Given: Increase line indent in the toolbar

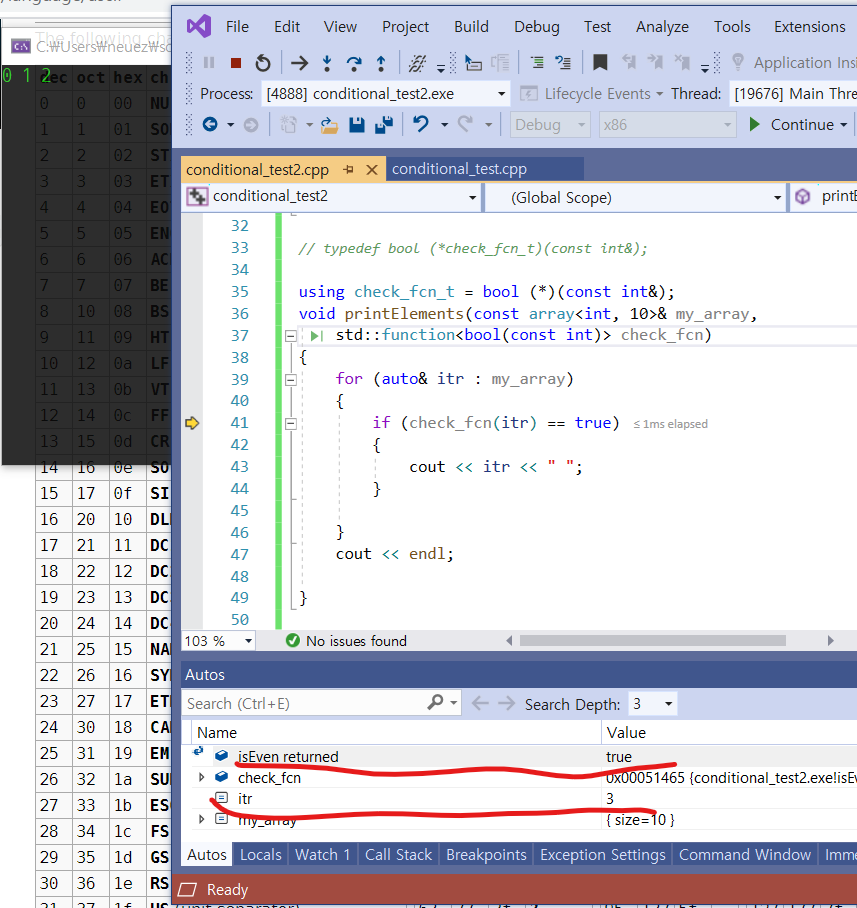Looking at the screenshot, I should pyautogui.click(x=537, y=63).
